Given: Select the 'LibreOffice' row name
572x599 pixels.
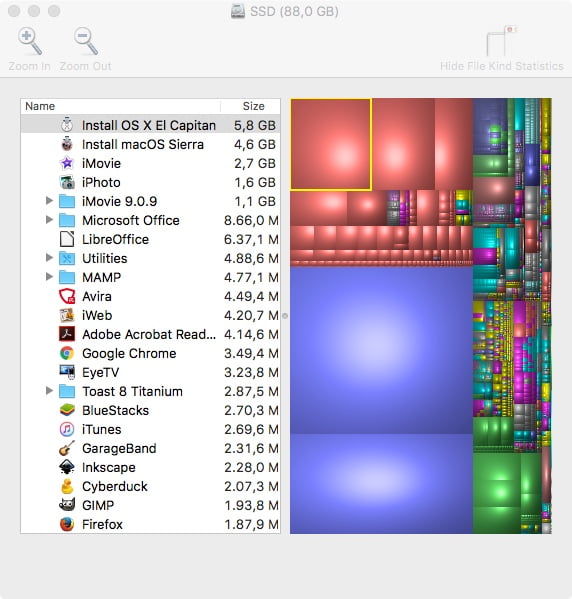Looking at the screenshot, I should (x=115, y=240).
